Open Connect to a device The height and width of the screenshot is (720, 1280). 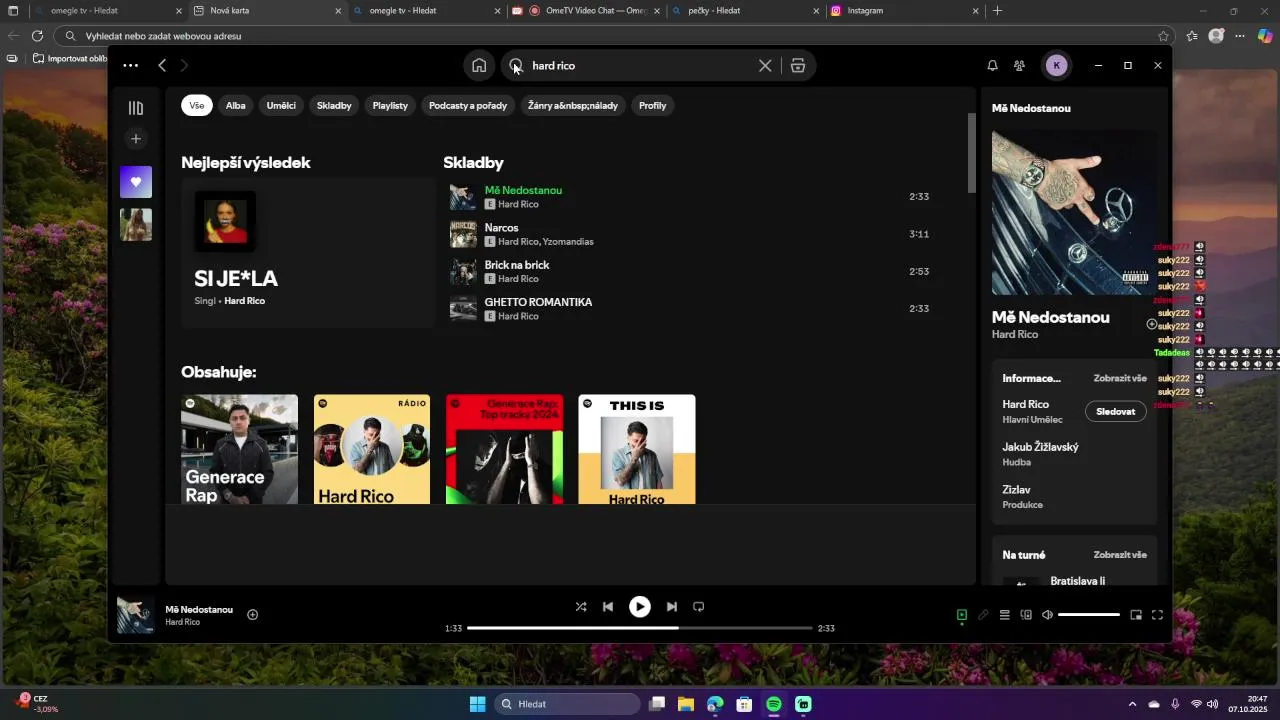click(x=1026, y=615)
